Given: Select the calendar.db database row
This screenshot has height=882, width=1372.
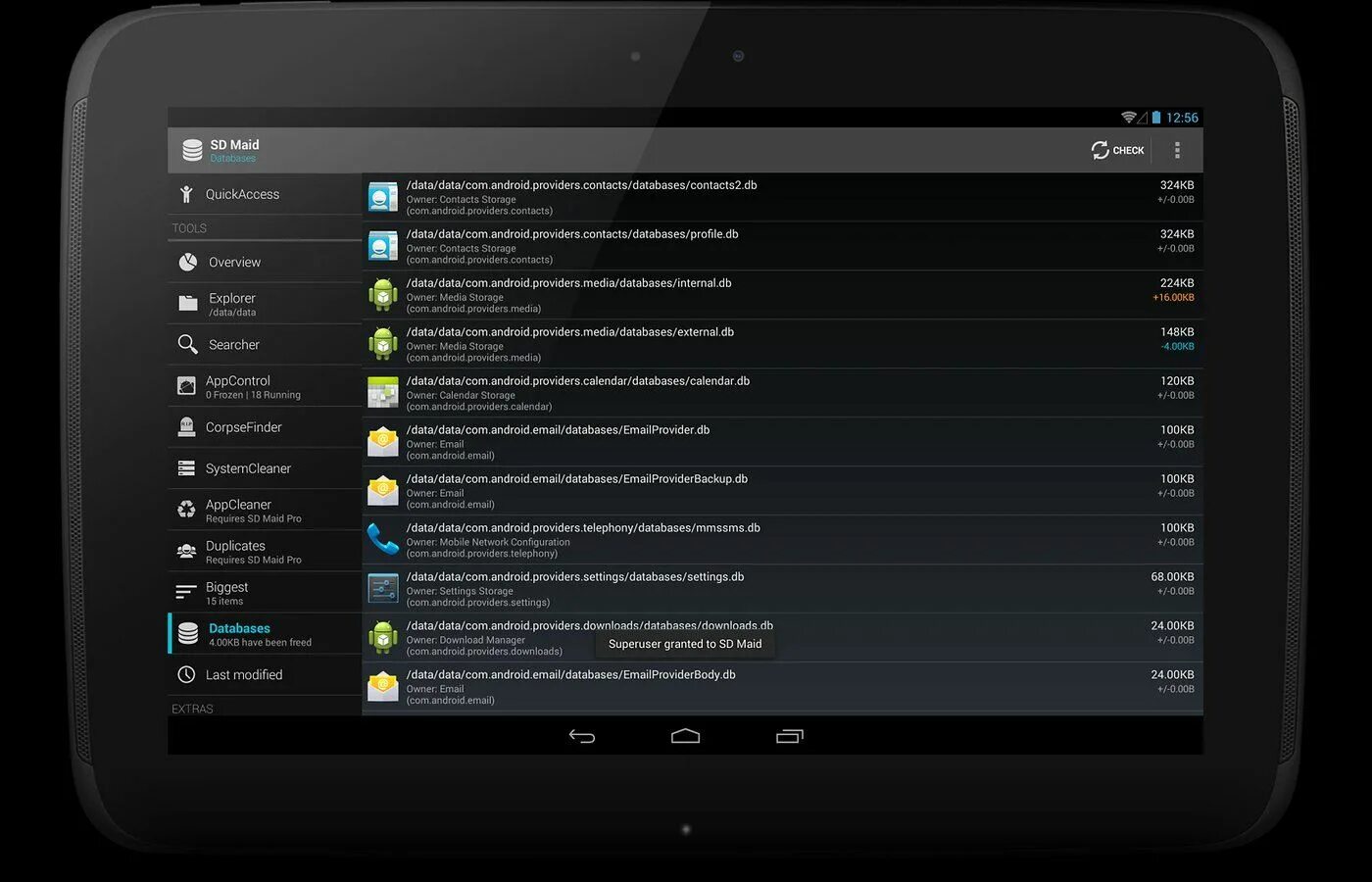Looking at the screenshot, I should (x=782, y=393).
